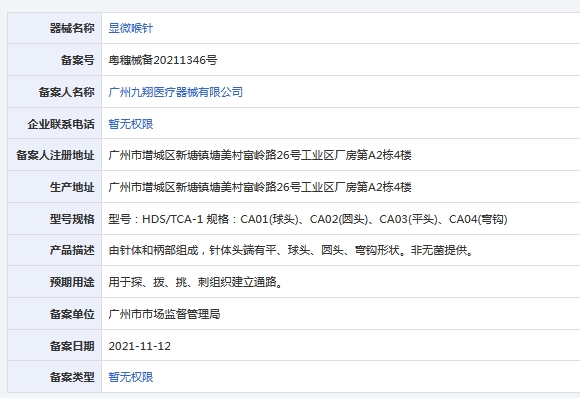The height and width of the screenshot is (398, 580).
Task: Click the 备案单位 row label
Action: 72,314
